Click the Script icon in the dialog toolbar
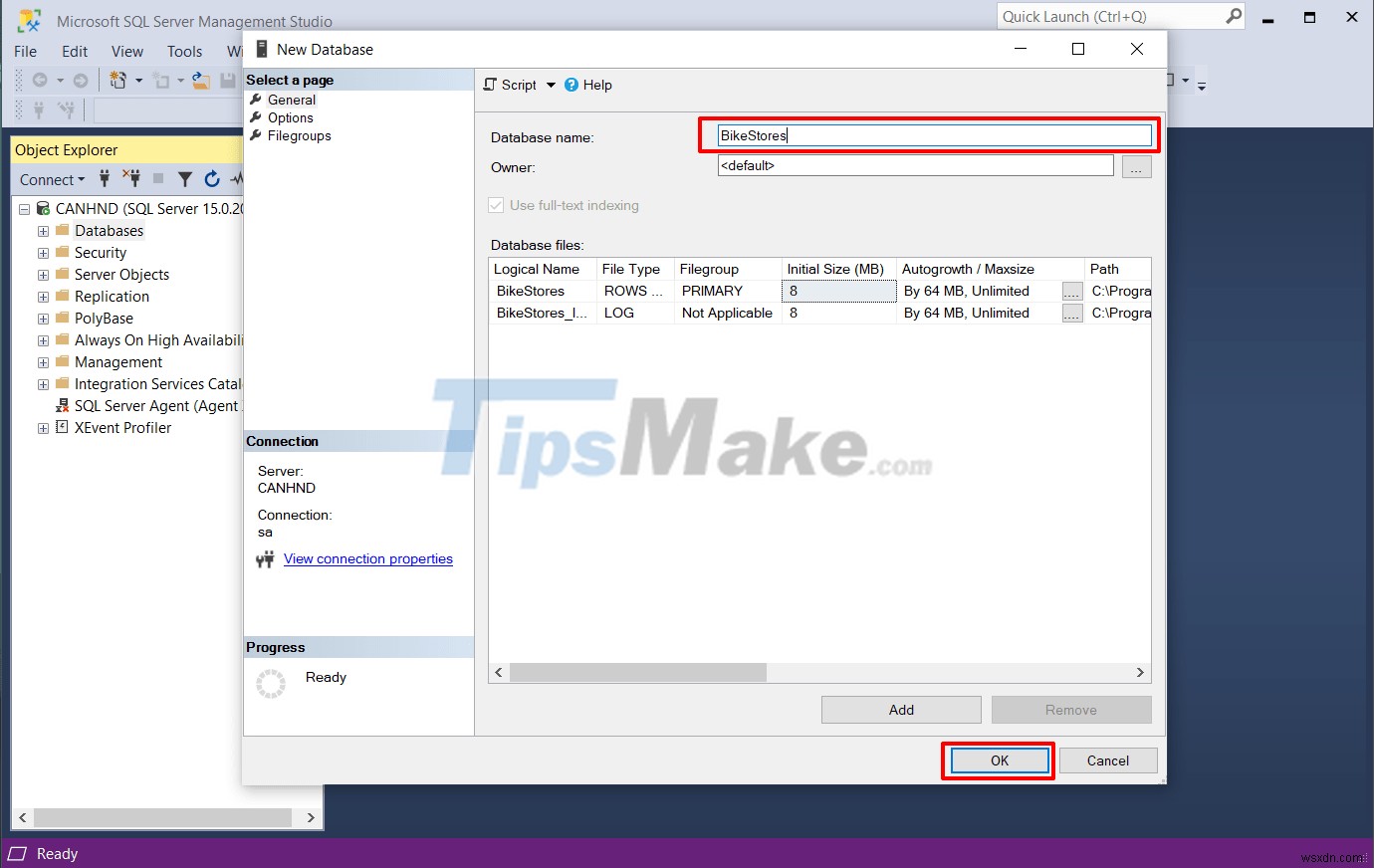This screenshot has width=1374, height=868. point(488,85)
